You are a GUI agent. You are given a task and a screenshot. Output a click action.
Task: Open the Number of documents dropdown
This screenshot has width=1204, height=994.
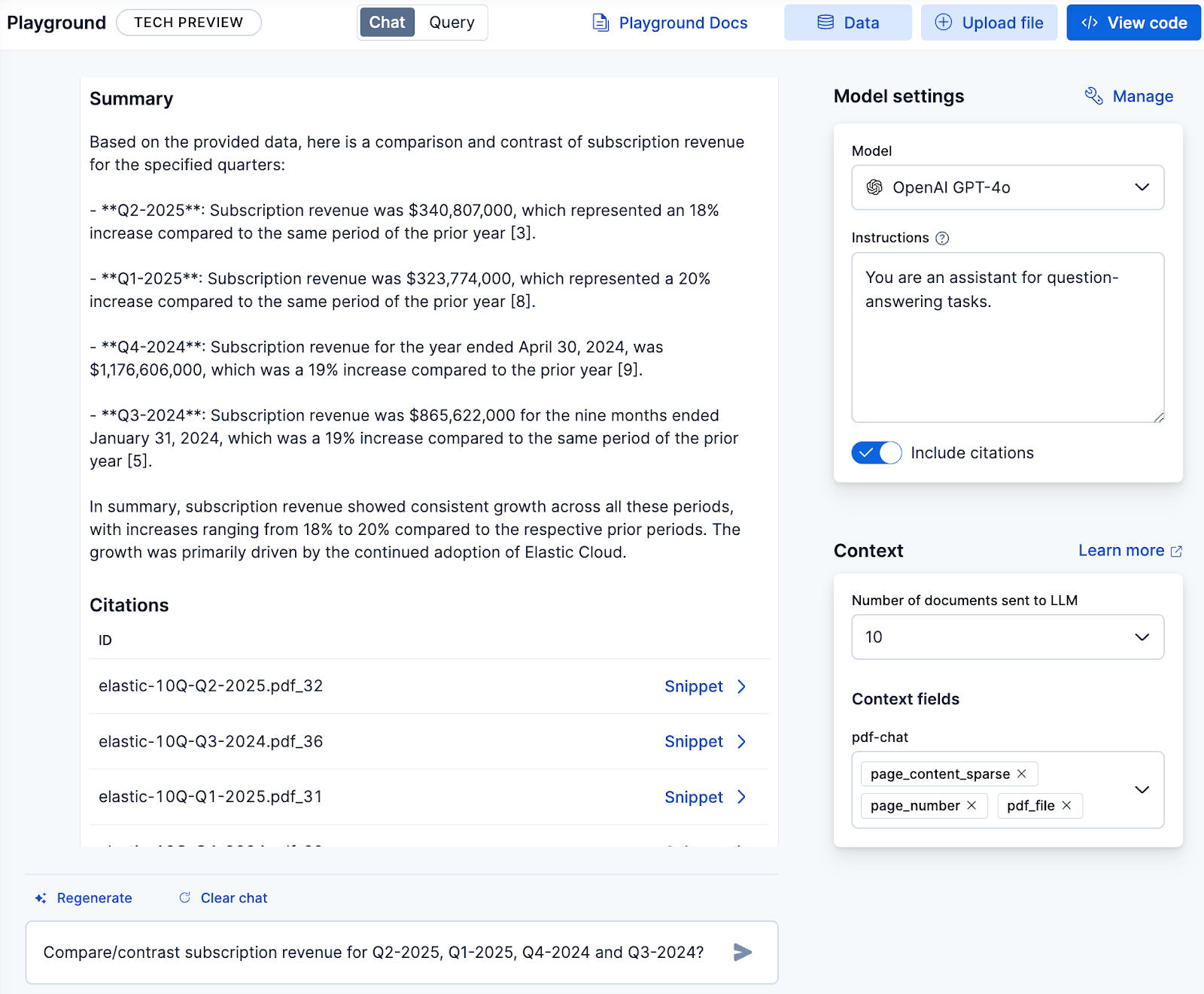[x=1008, y=637]
